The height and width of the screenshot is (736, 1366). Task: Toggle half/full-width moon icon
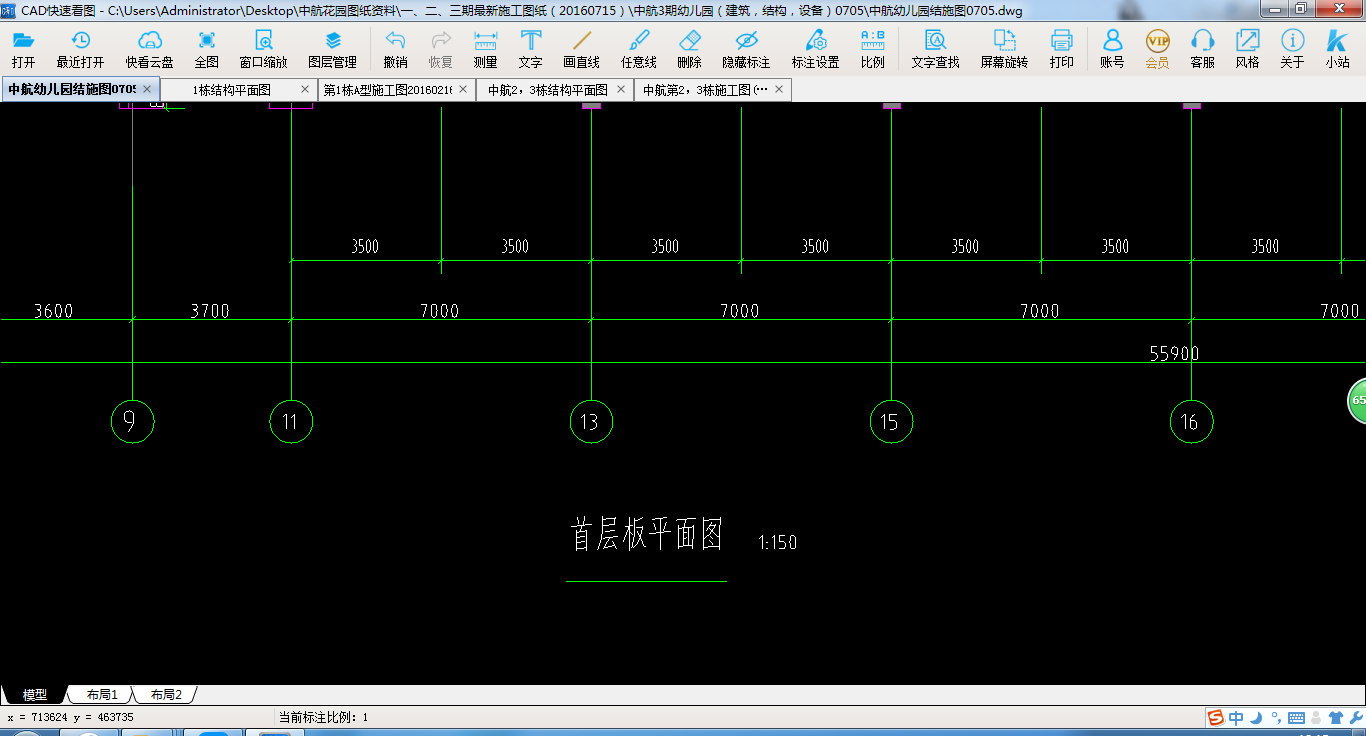pyautogui.click(x=1256, y=718)
